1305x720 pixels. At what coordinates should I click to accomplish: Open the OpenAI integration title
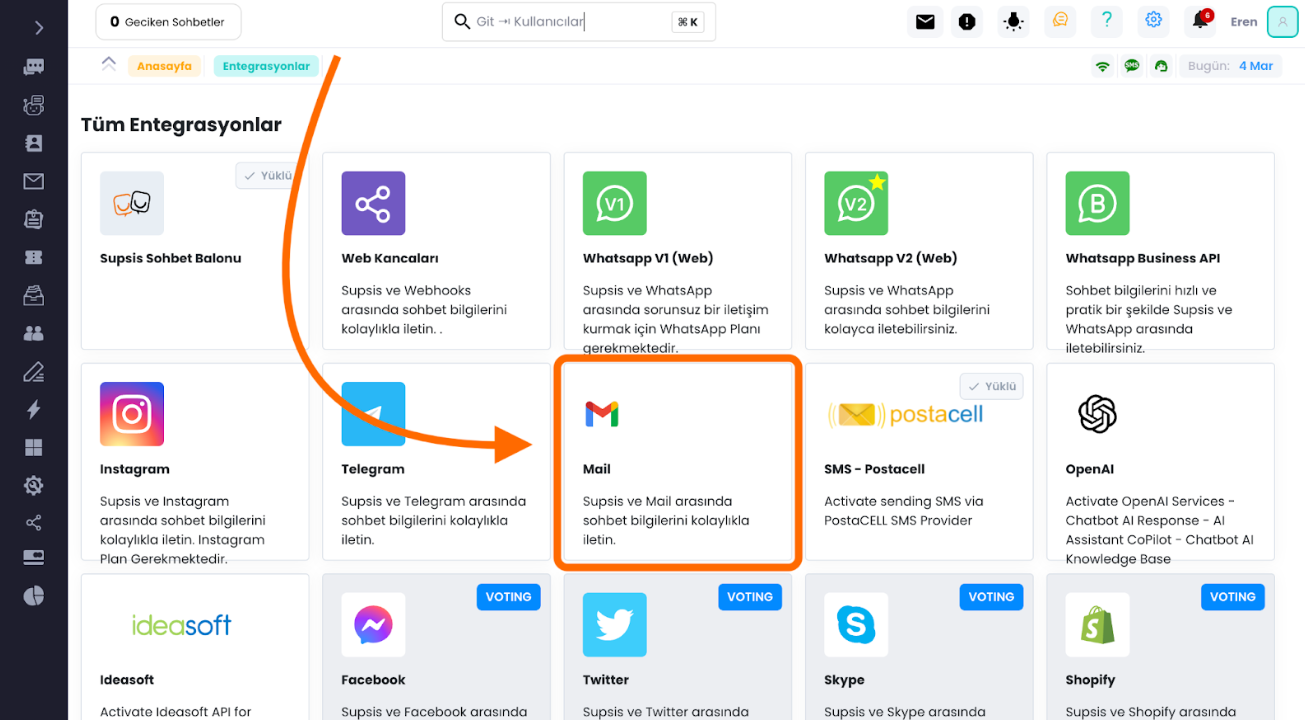point(1090,469)
